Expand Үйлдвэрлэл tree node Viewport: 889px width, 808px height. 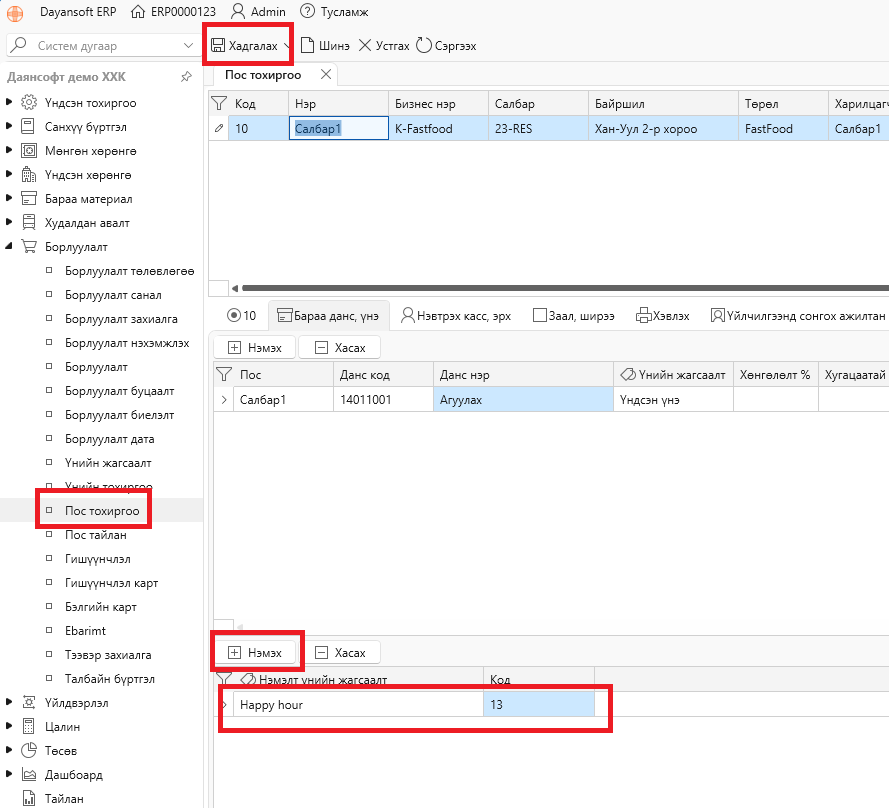(9, 702)
